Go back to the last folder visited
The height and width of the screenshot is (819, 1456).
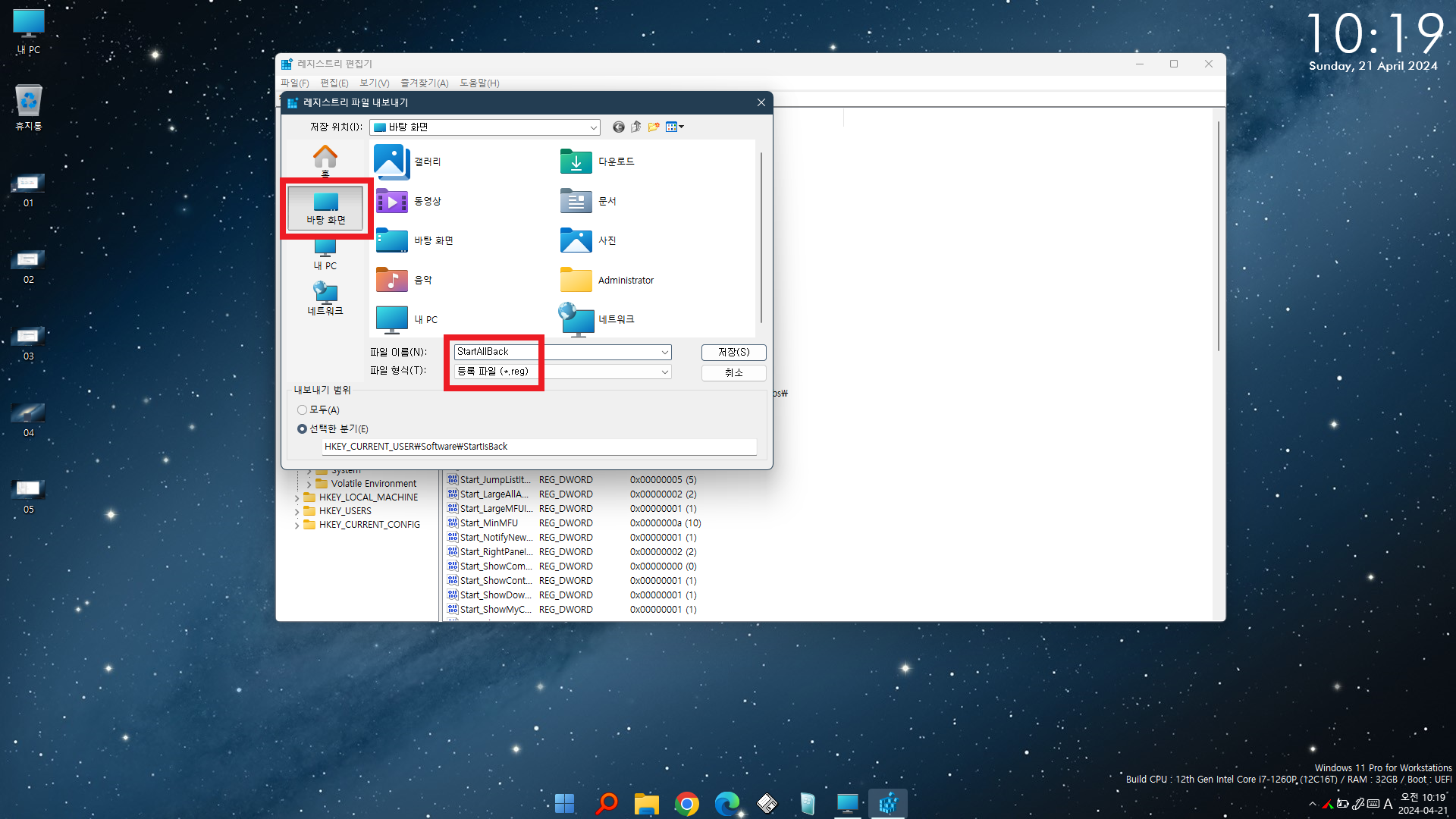click(x=618, y=127)
